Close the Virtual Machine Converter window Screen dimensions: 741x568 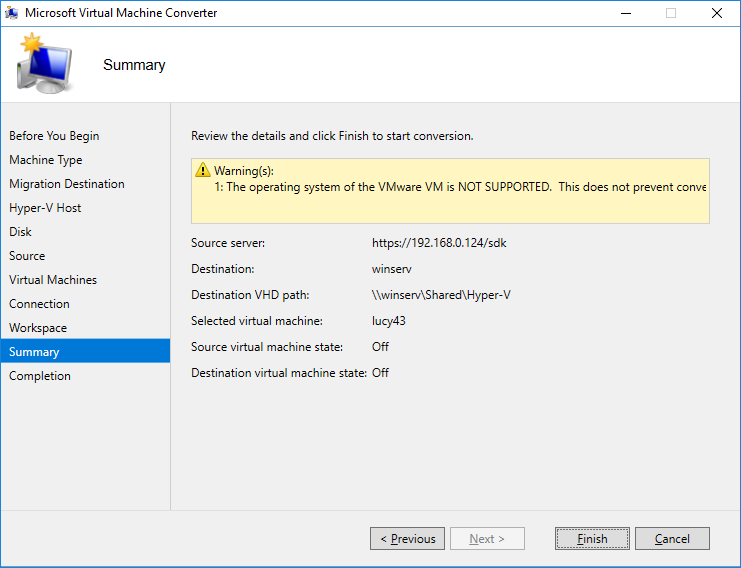[717, 13]
